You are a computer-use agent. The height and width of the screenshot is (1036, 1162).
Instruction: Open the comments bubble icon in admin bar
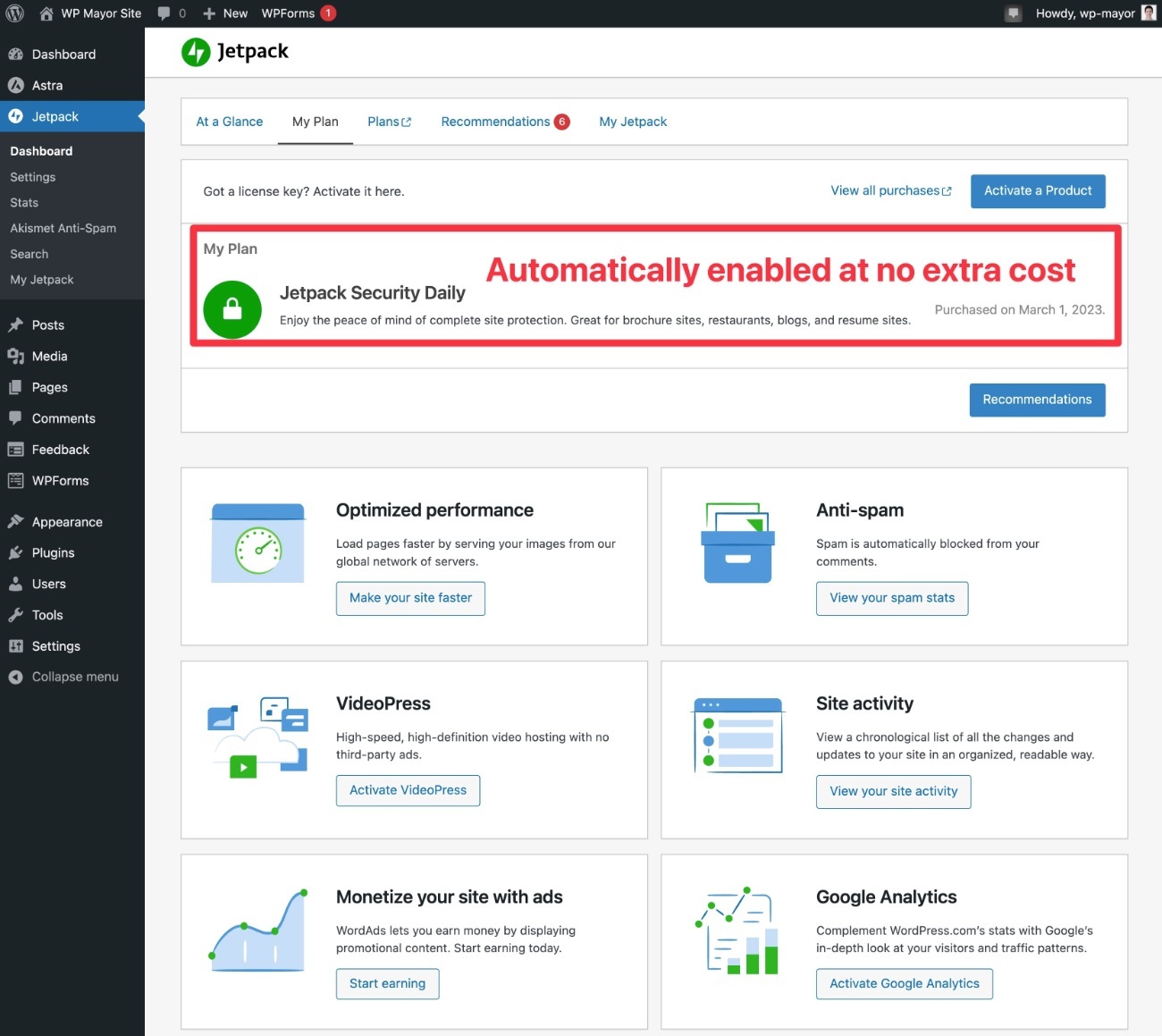[x=164, y=13]
